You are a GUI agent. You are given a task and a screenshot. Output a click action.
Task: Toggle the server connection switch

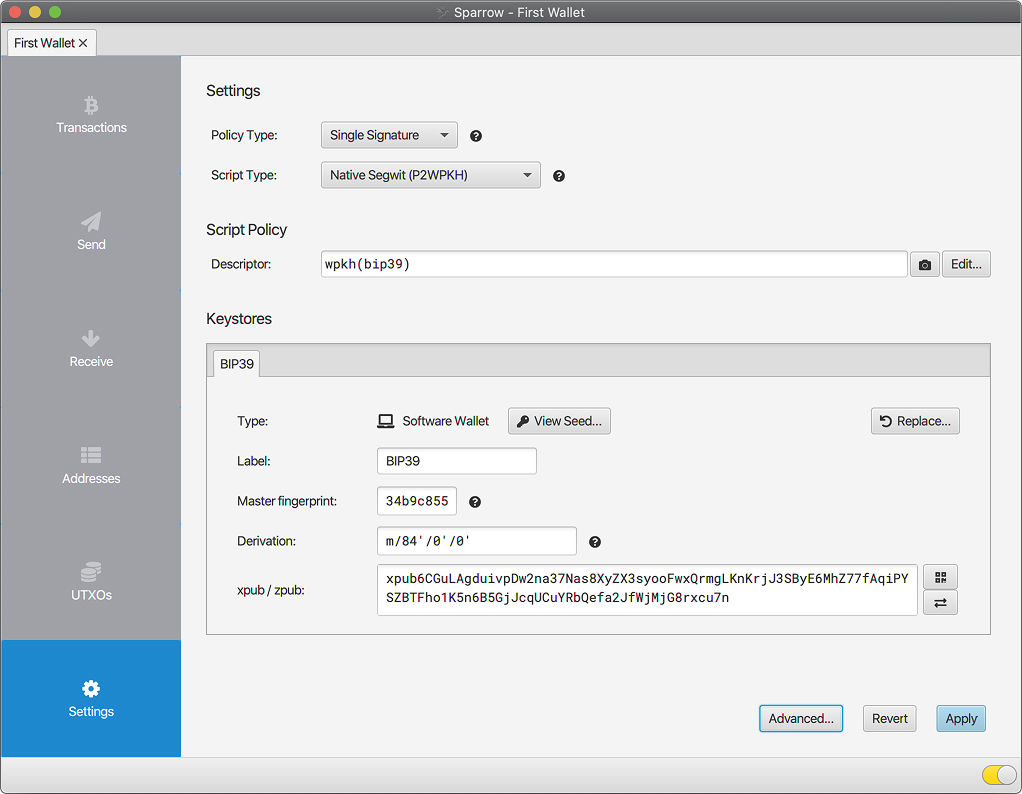pyautogui.click(x=999, y=774)
